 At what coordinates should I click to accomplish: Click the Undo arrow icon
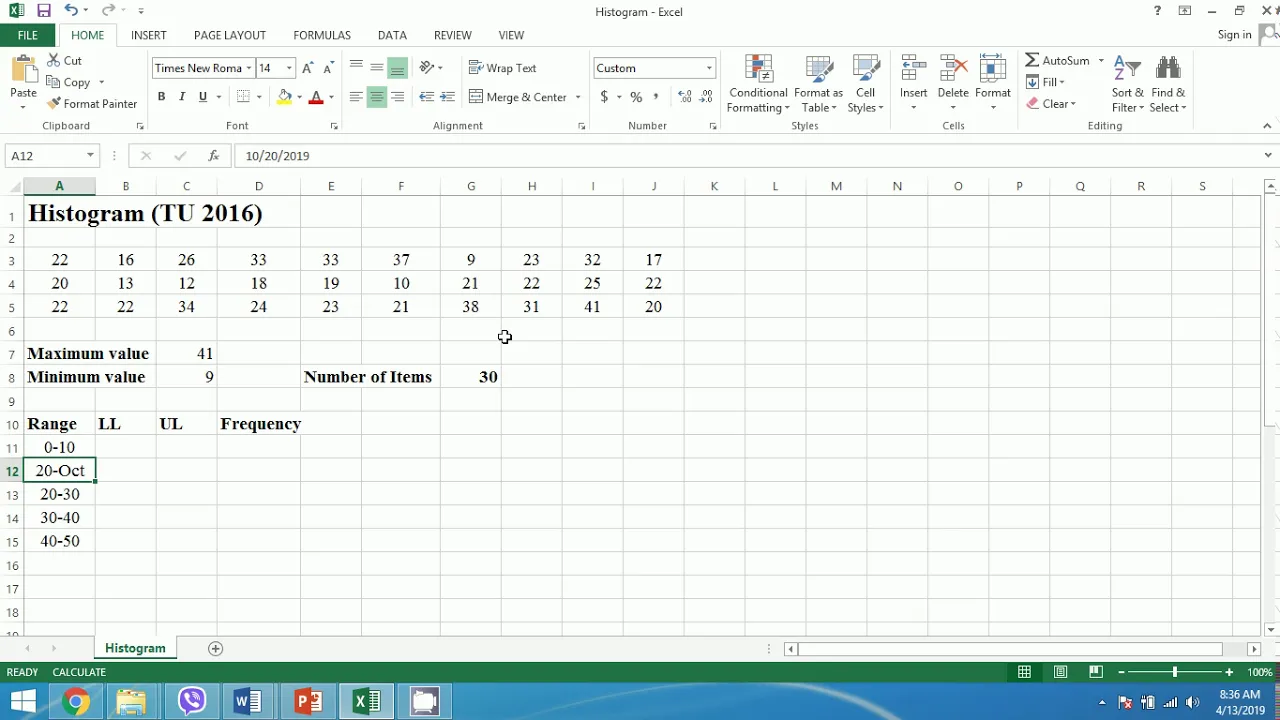click(70, 11)
